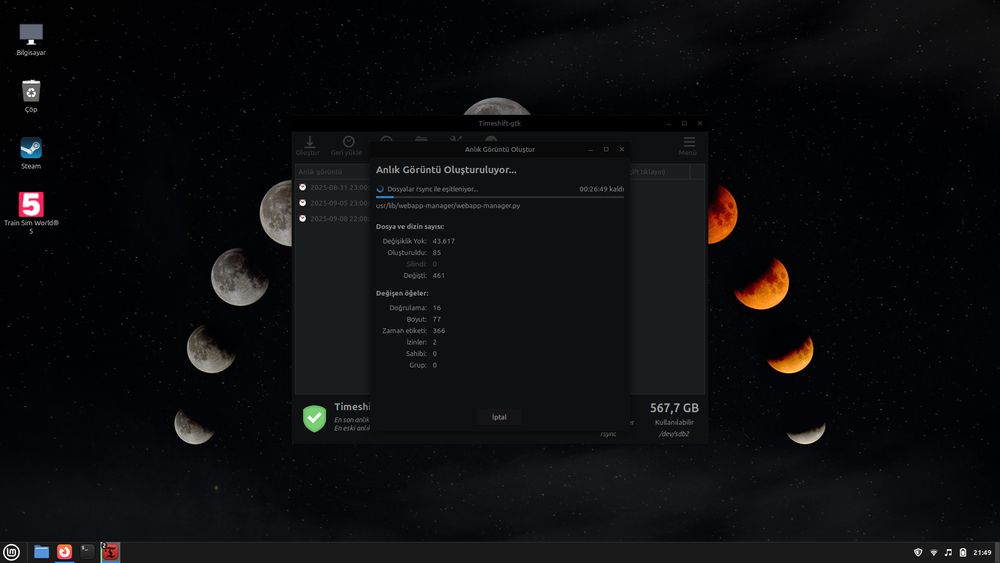Click the Oluştur toolbar icon in Timeshift
The height and width of the screenshot is (563, 1000).
pos(308,145)
